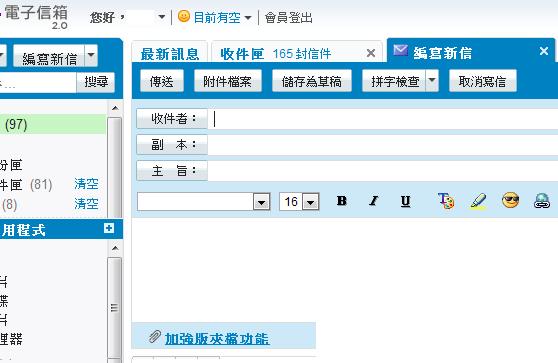Toggle bold text formatting
Viewport: 558px width, 363px height.
(x=342, y=201)
